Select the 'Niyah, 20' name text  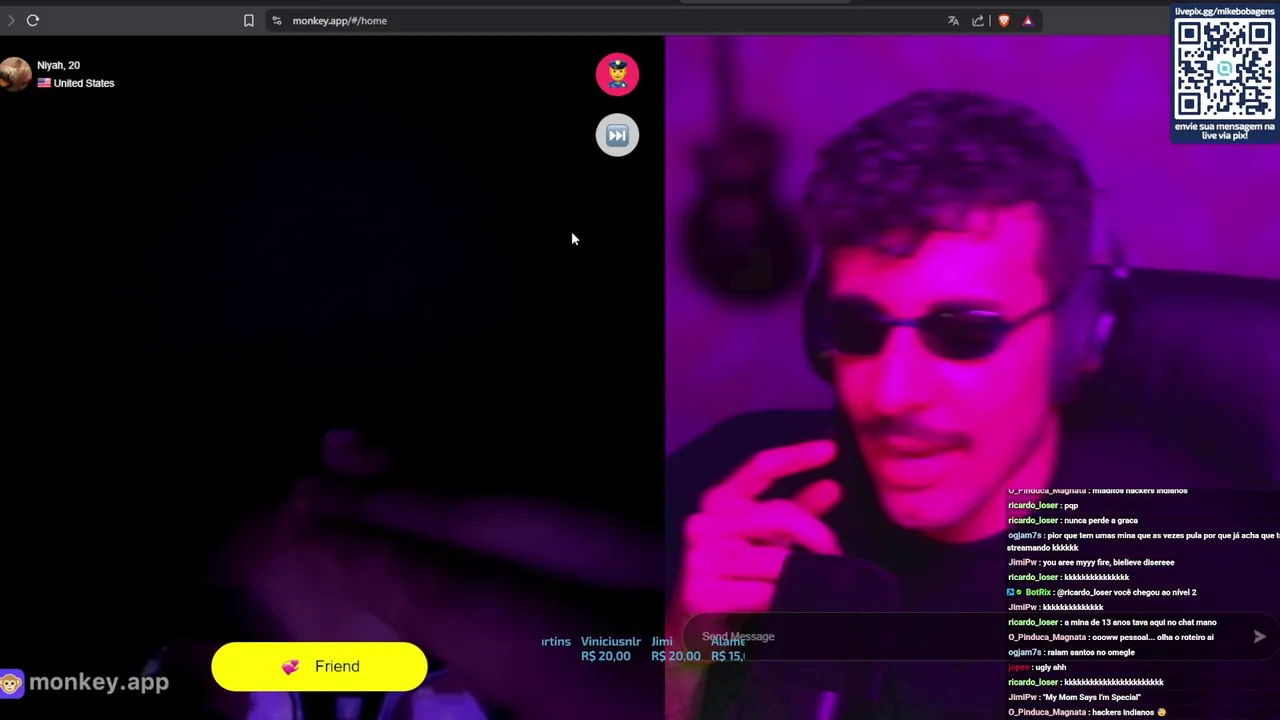(x=58, y=65)
